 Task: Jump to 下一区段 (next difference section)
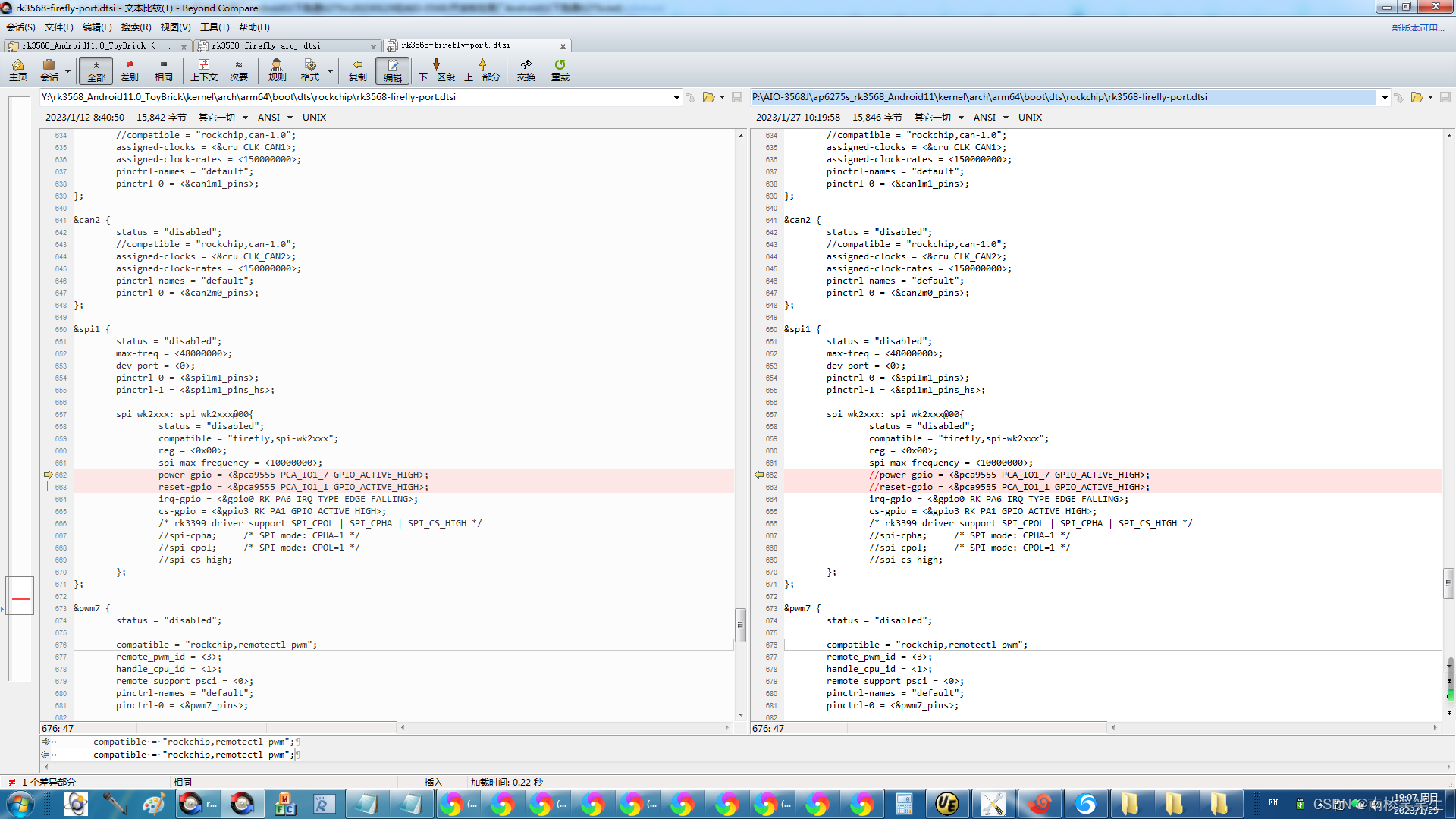(x=436, y=71)
